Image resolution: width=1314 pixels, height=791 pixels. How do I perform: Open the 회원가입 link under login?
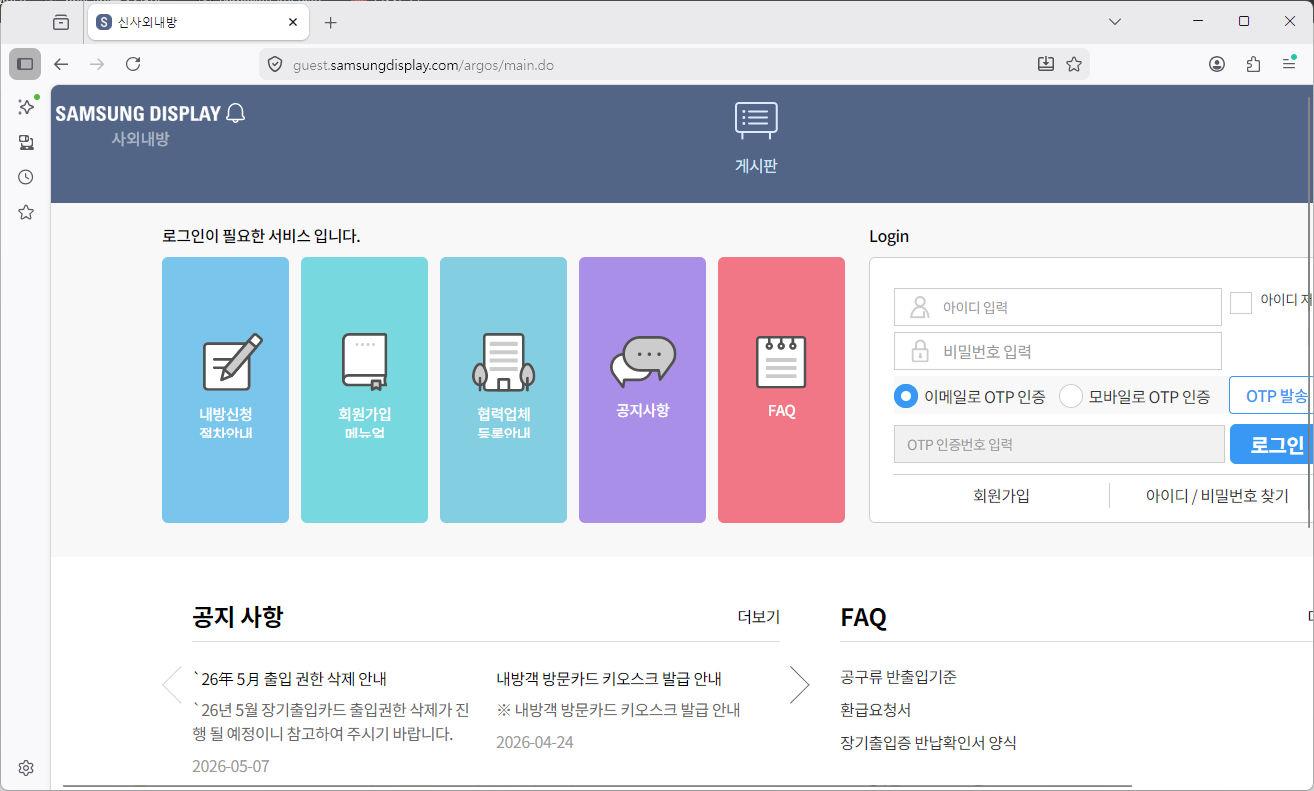[1001, 496]
